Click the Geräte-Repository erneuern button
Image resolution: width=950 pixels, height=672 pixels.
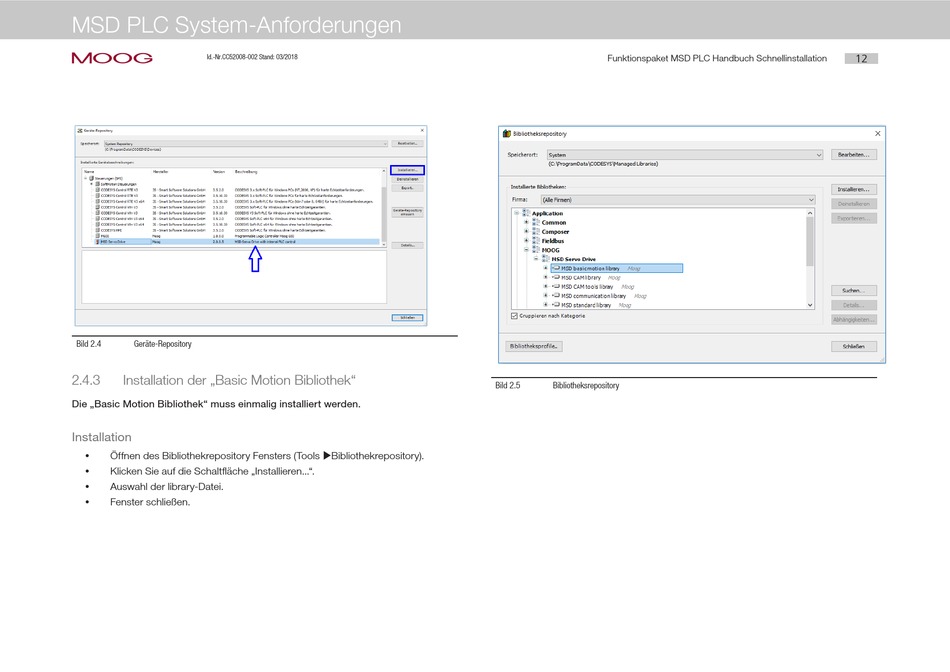pyautogui.click(x=407, y=212)
